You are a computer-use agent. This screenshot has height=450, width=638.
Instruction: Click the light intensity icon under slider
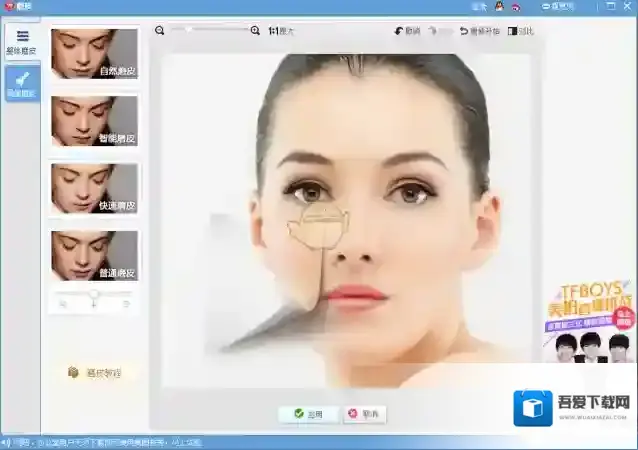63,304
